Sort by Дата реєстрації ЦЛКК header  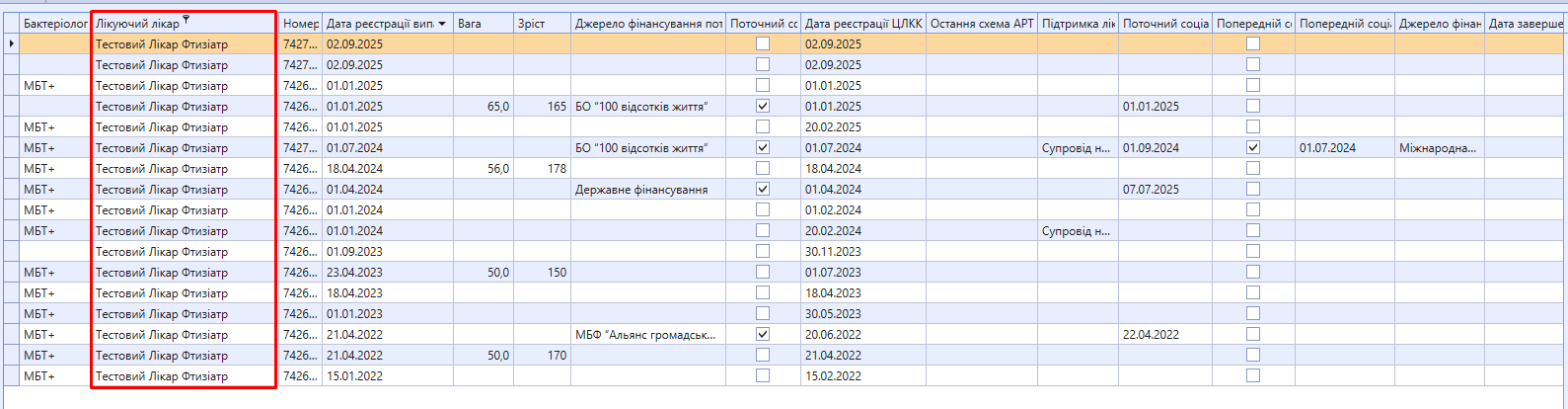[862, 24]
